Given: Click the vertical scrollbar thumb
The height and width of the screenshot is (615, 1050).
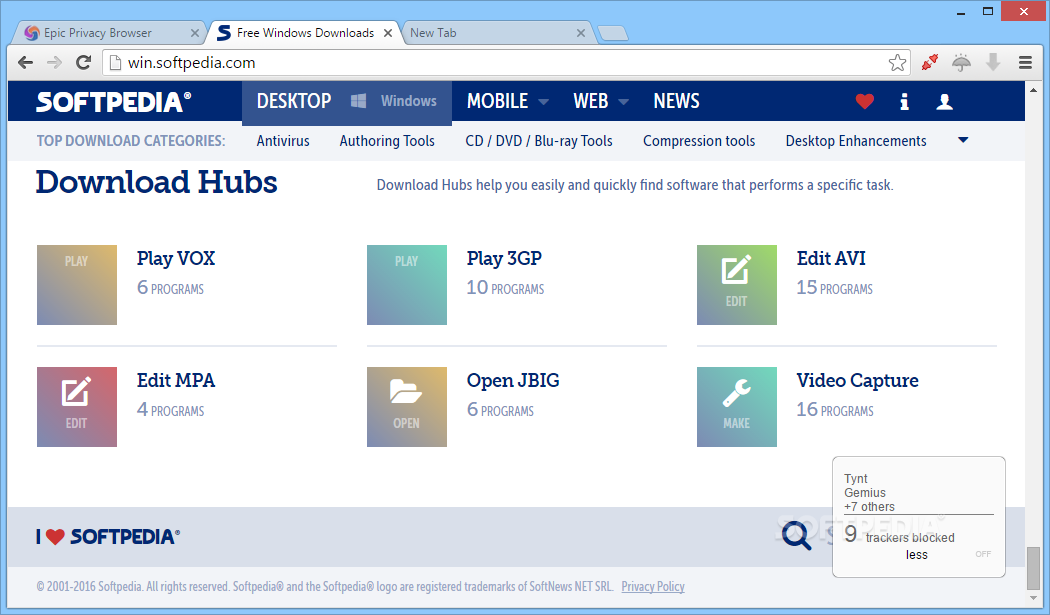Looking at the screenshot, I should (1033, 567).
